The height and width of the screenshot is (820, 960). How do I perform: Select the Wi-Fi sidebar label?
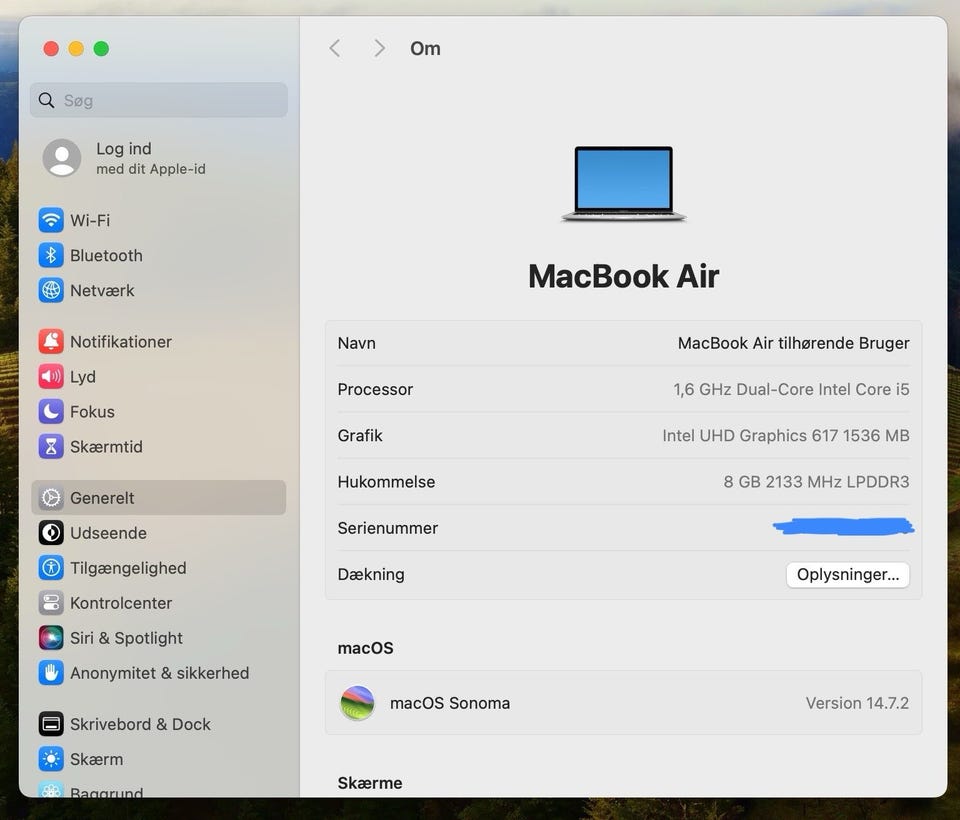(90, 220)
